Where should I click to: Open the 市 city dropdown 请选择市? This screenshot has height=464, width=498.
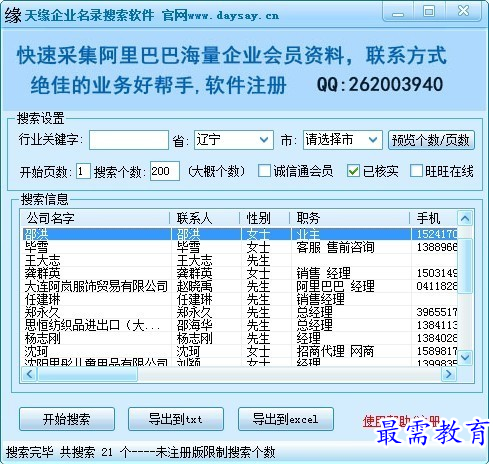click(x=343, y=140)
